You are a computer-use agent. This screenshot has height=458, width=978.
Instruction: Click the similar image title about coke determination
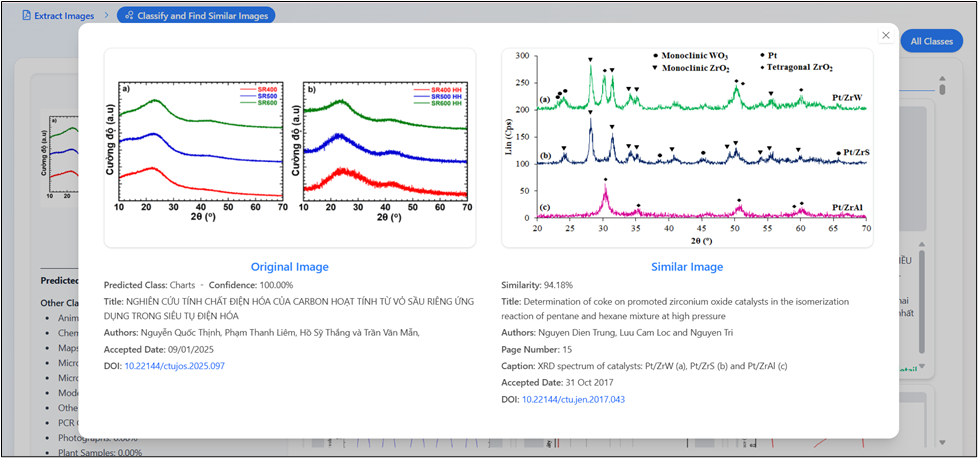point(675,309)
